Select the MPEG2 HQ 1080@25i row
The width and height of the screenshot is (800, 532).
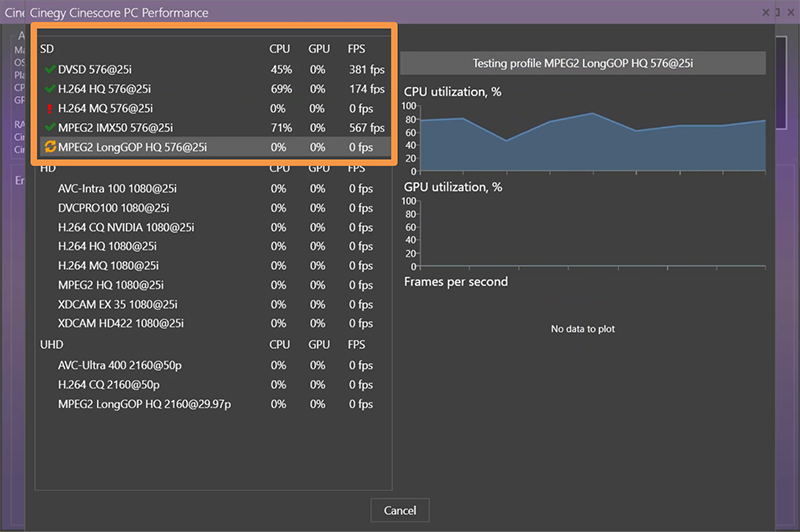pyautogui.click(x=215, y=285)
